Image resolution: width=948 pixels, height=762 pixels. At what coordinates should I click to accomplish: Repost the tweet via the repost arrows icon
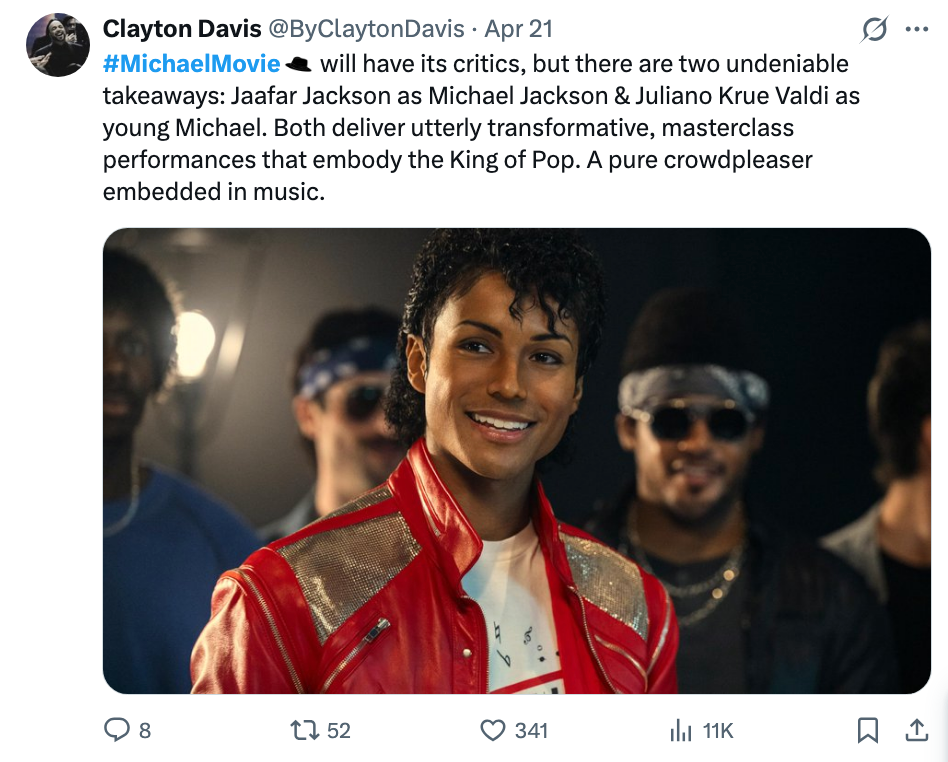coord(303,731)
